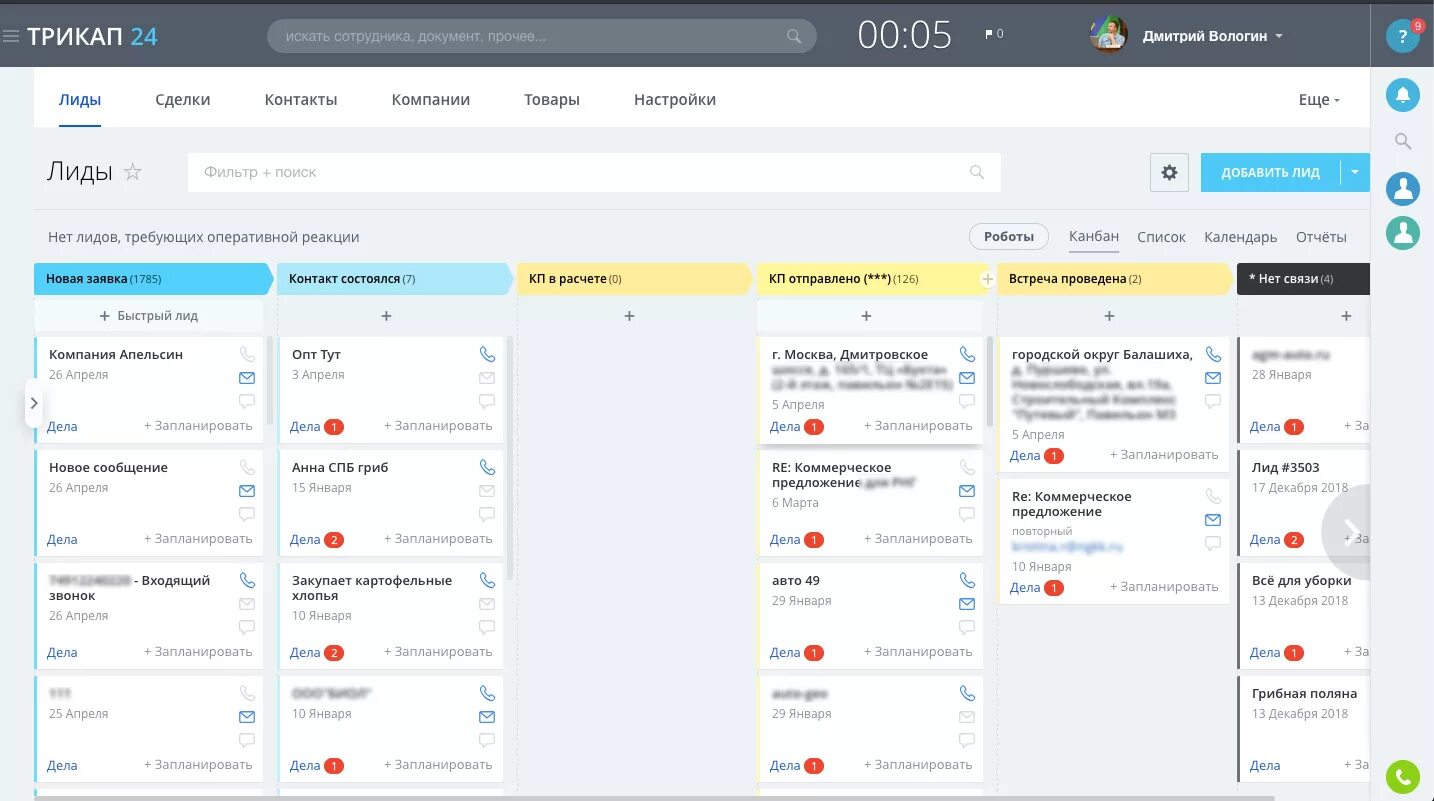Viewport: 1434px width, 801px height.
Task: Open the help icon with the red badge
Action: [1402, 35]
